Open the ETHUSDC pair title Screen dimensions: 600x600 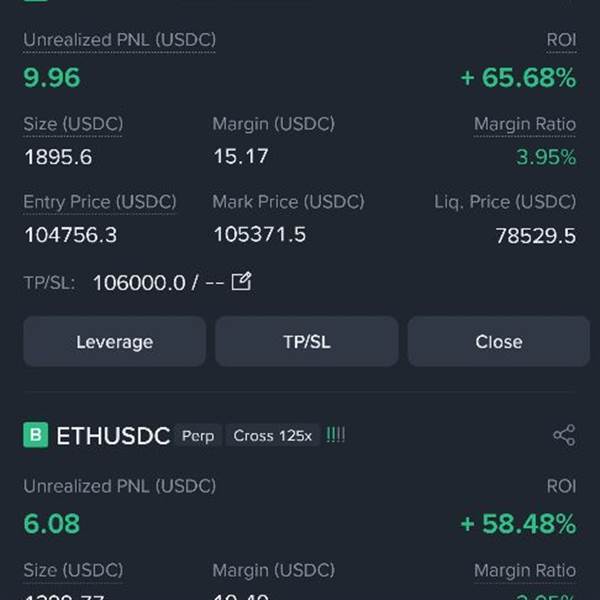click(113, 435)
